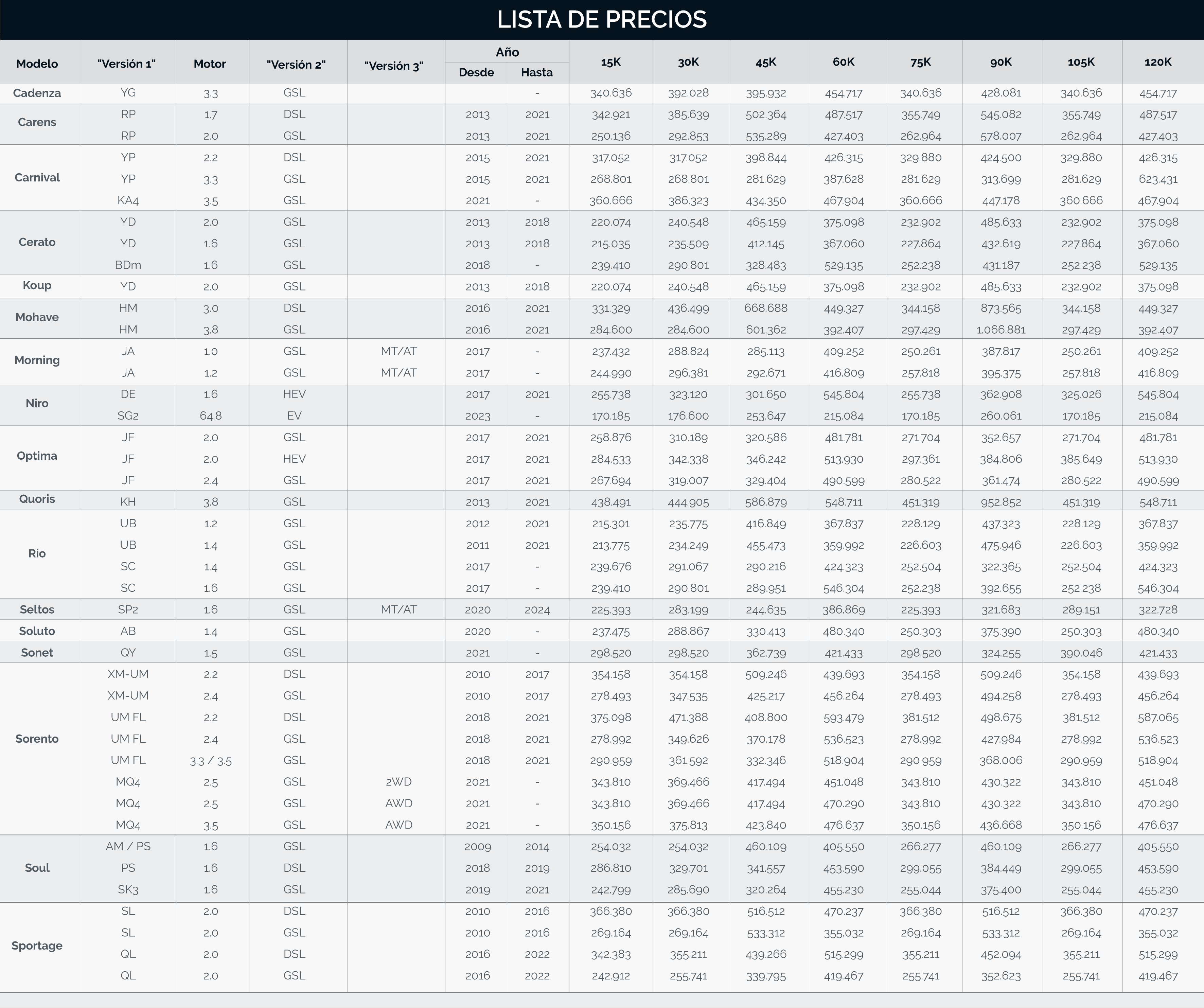Click the 2009 Desde year for Soul
The width and height of the screenshot is (1204, 1008).
click(x=478, y=847)
